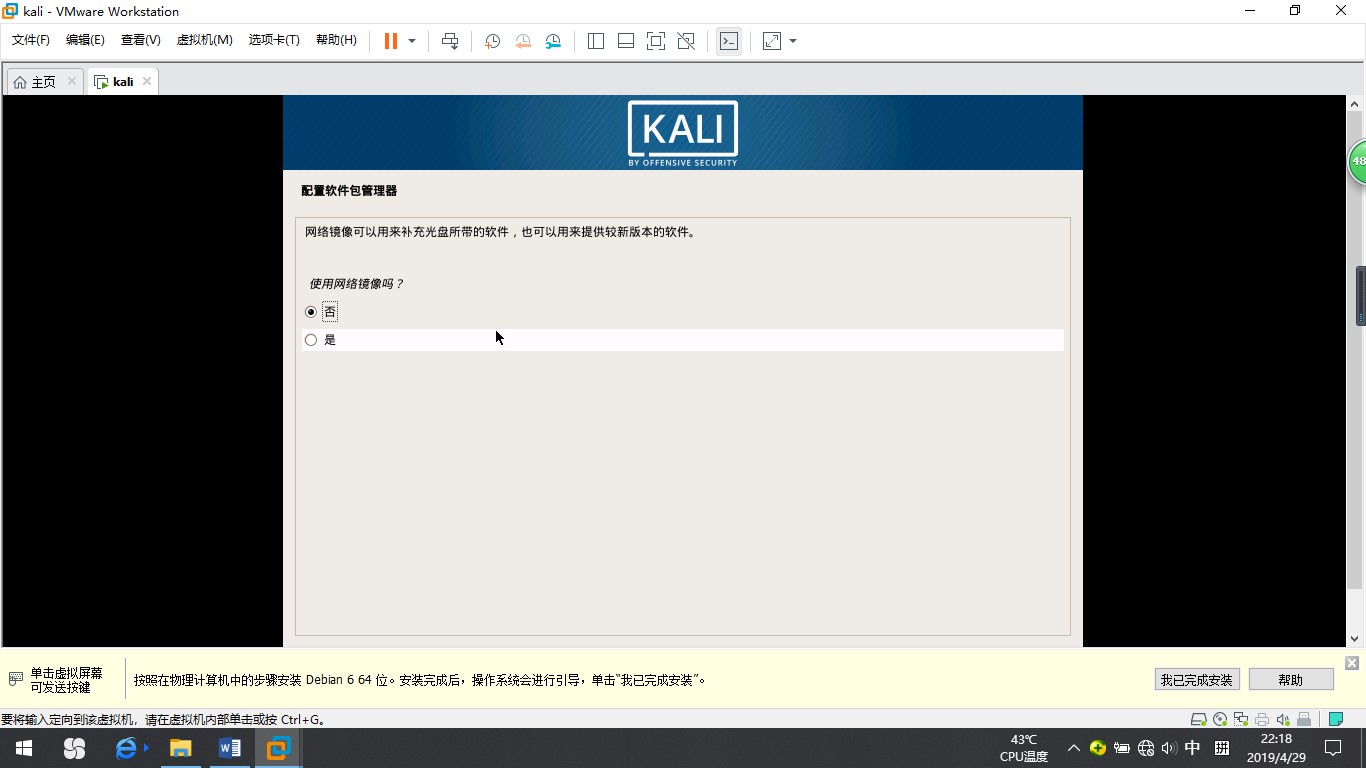Screen dimensions: 1366x768
Task: Send Ctrl+Alt+Del to the virtual machine
Action: 450,41
